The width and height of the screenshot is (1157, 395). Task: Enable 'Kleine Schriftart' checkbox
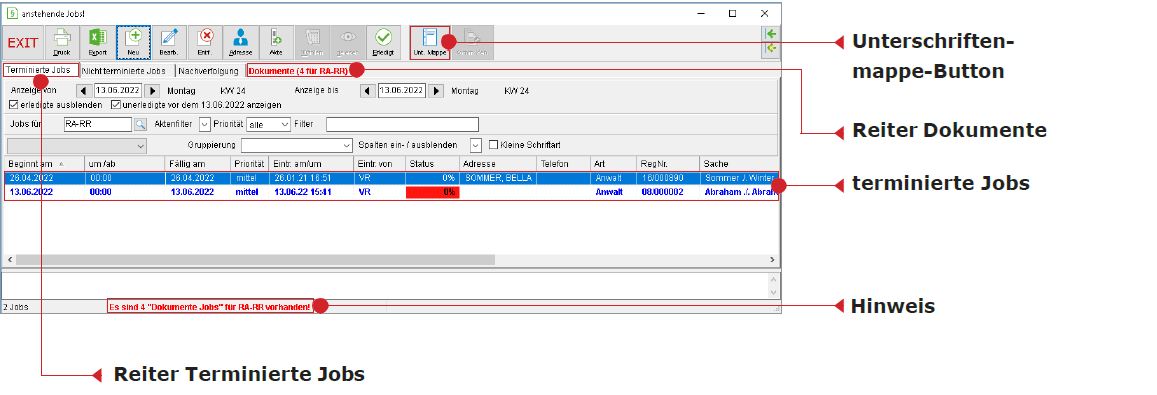click(494, 145)
